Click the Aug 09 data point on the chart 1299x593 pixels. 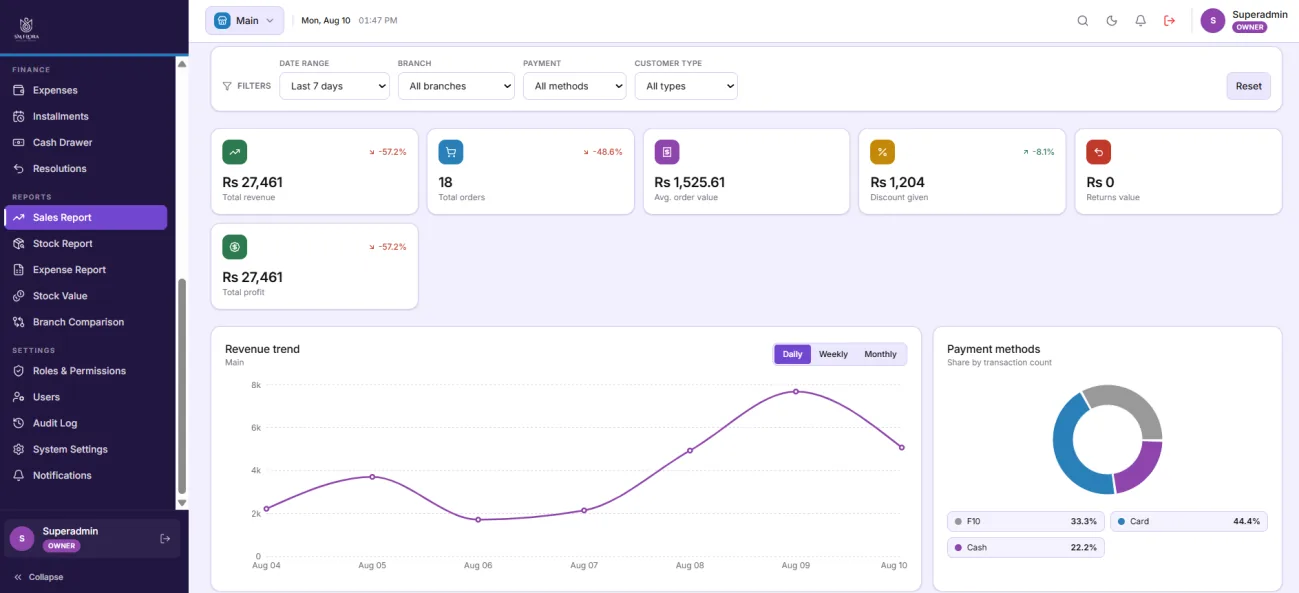[796, 391]
